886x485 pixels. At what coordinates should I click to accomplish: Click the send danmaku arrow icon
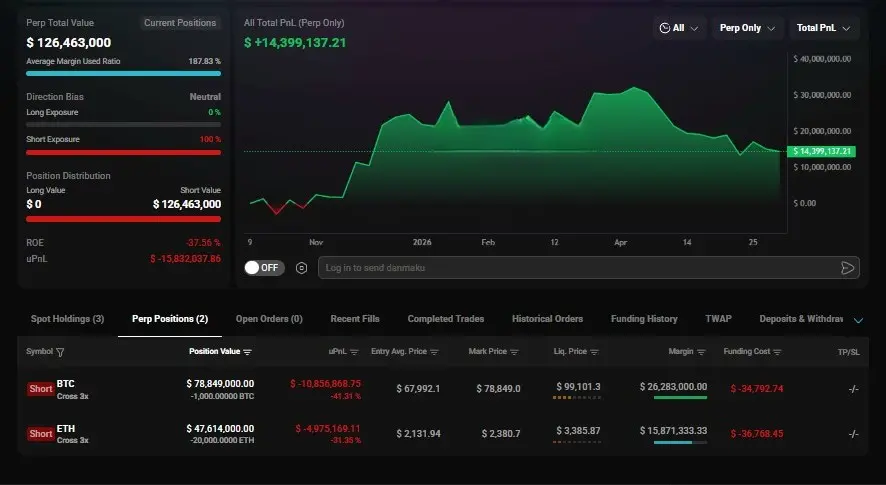click(847, 268)
